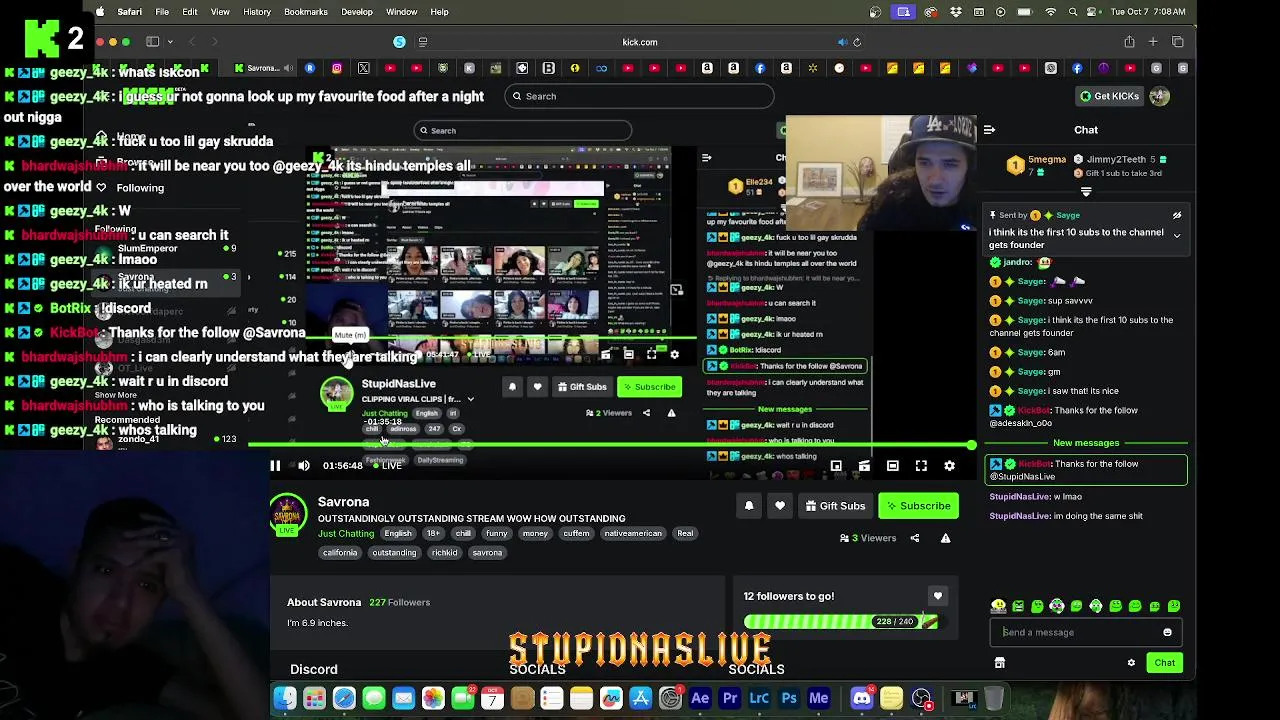Mute tab audio icon in address bar
The width and height of the screenshot is (1280, 720).
842,42
